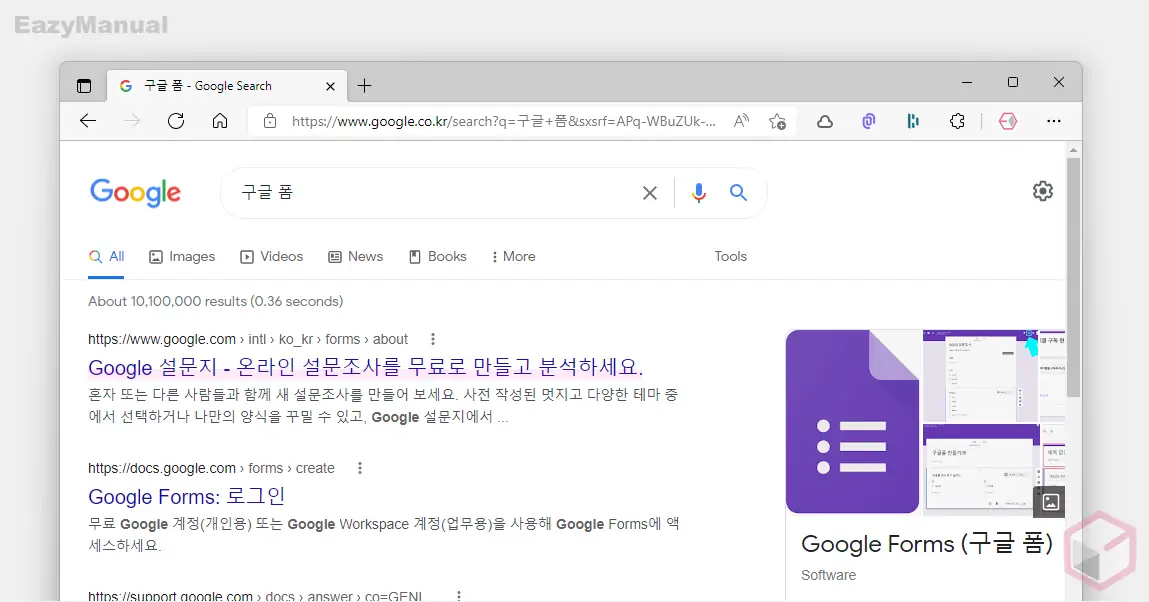Click the vertical page scrollbar
Image resolution: width=1149 pixels, height=602 pixels.
coord(1074,277)
